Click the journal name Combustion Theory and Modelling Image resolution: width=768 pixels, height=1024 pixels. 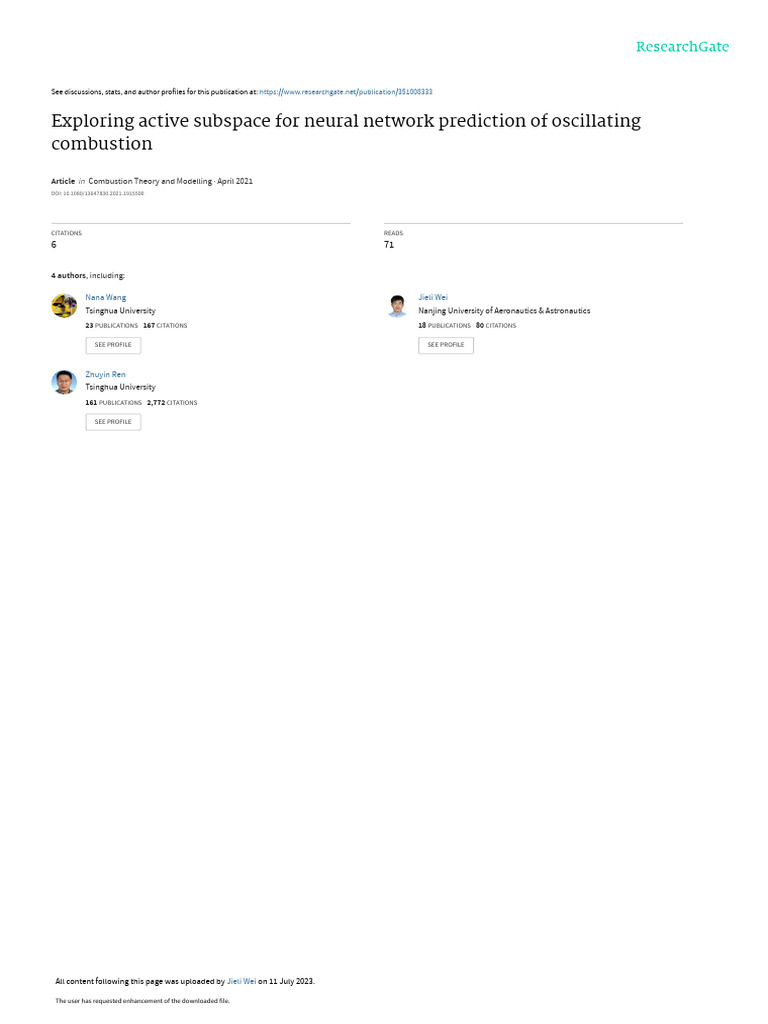pyautogui.click(x=150, y=181)
